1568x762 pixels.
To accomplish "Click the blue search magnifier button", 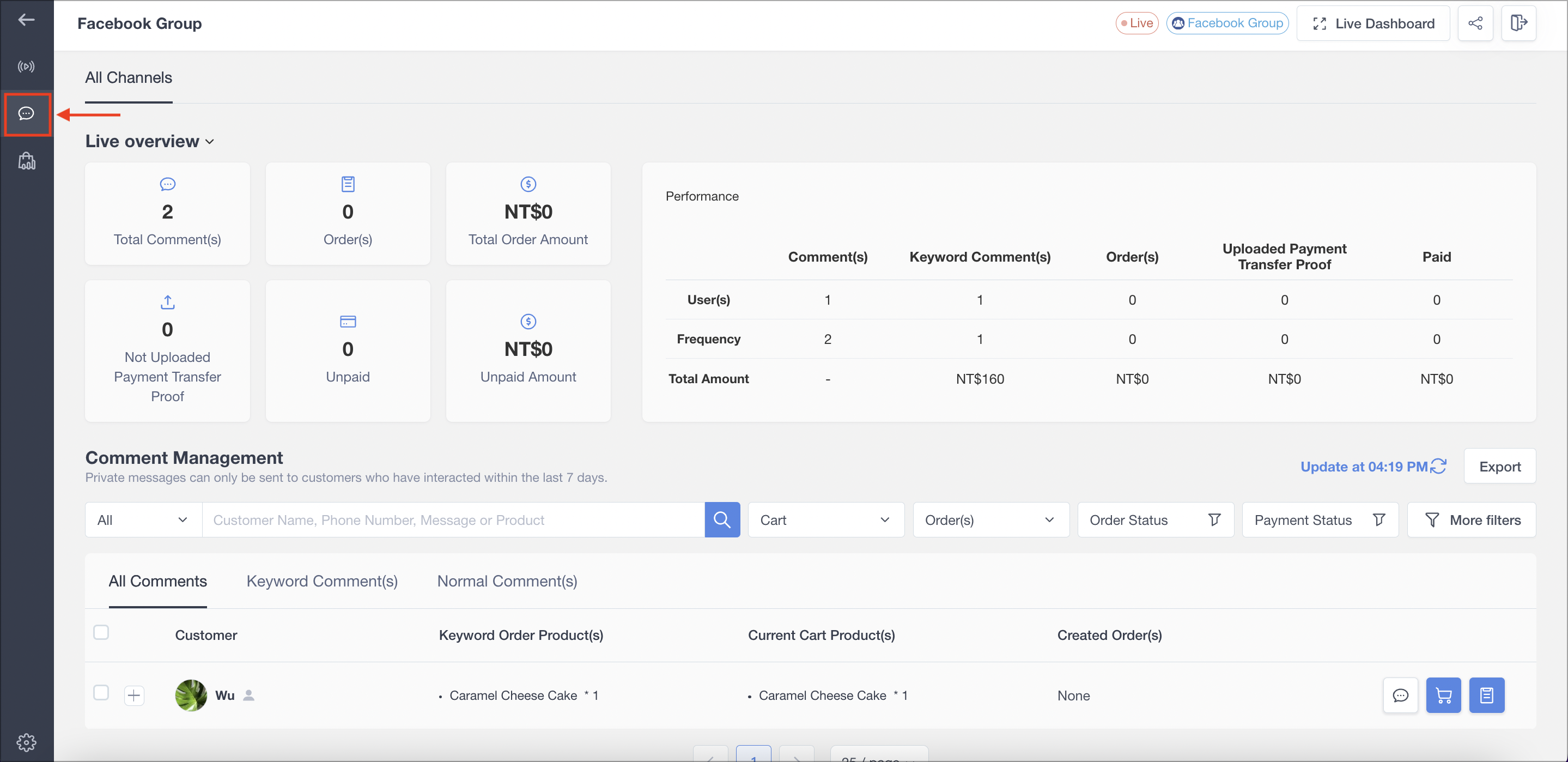I will tap(722, 519).
